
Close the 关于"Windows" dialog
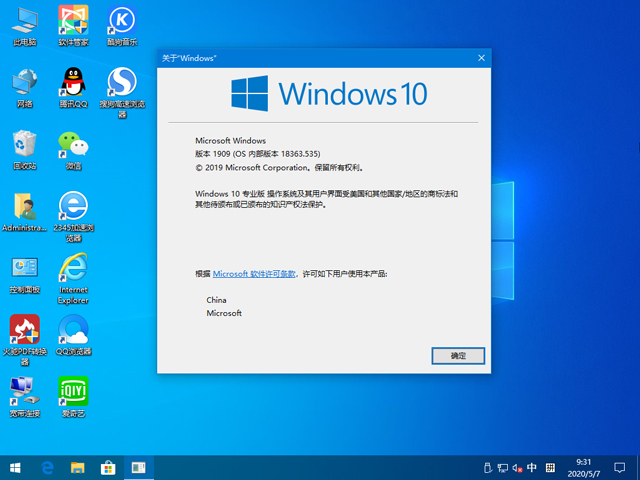(x=481, y=58)
